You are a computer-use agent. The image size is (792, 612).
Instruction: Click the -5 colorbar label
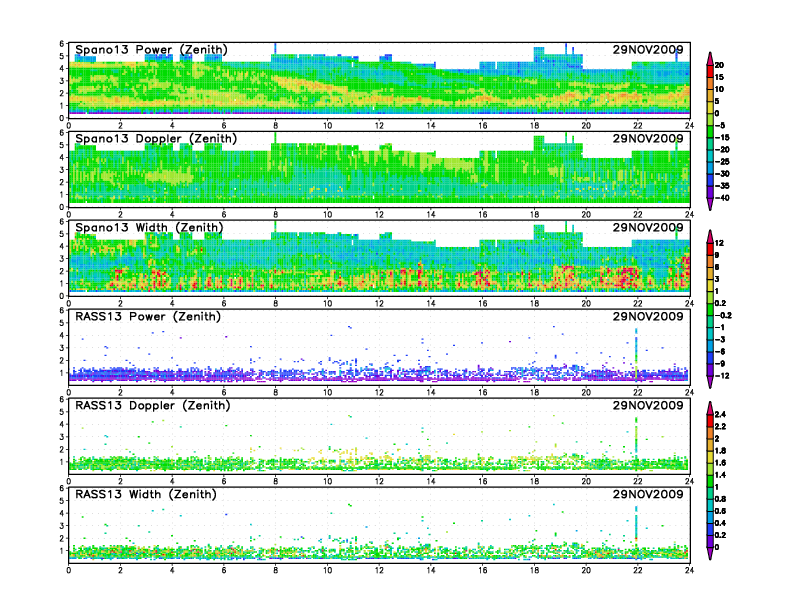click(720, 125)
